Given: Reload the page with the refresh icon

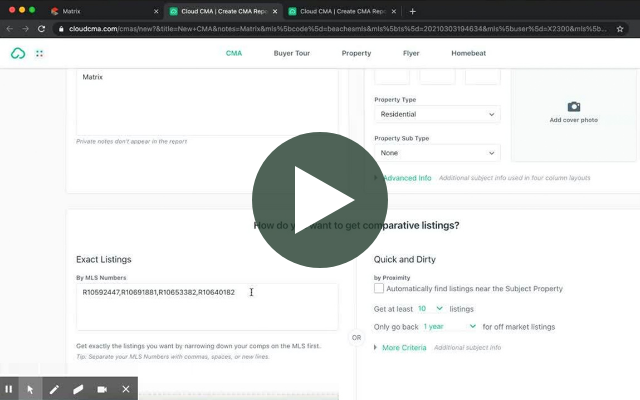Looking at the screenshot, I should tap(41, 29).
